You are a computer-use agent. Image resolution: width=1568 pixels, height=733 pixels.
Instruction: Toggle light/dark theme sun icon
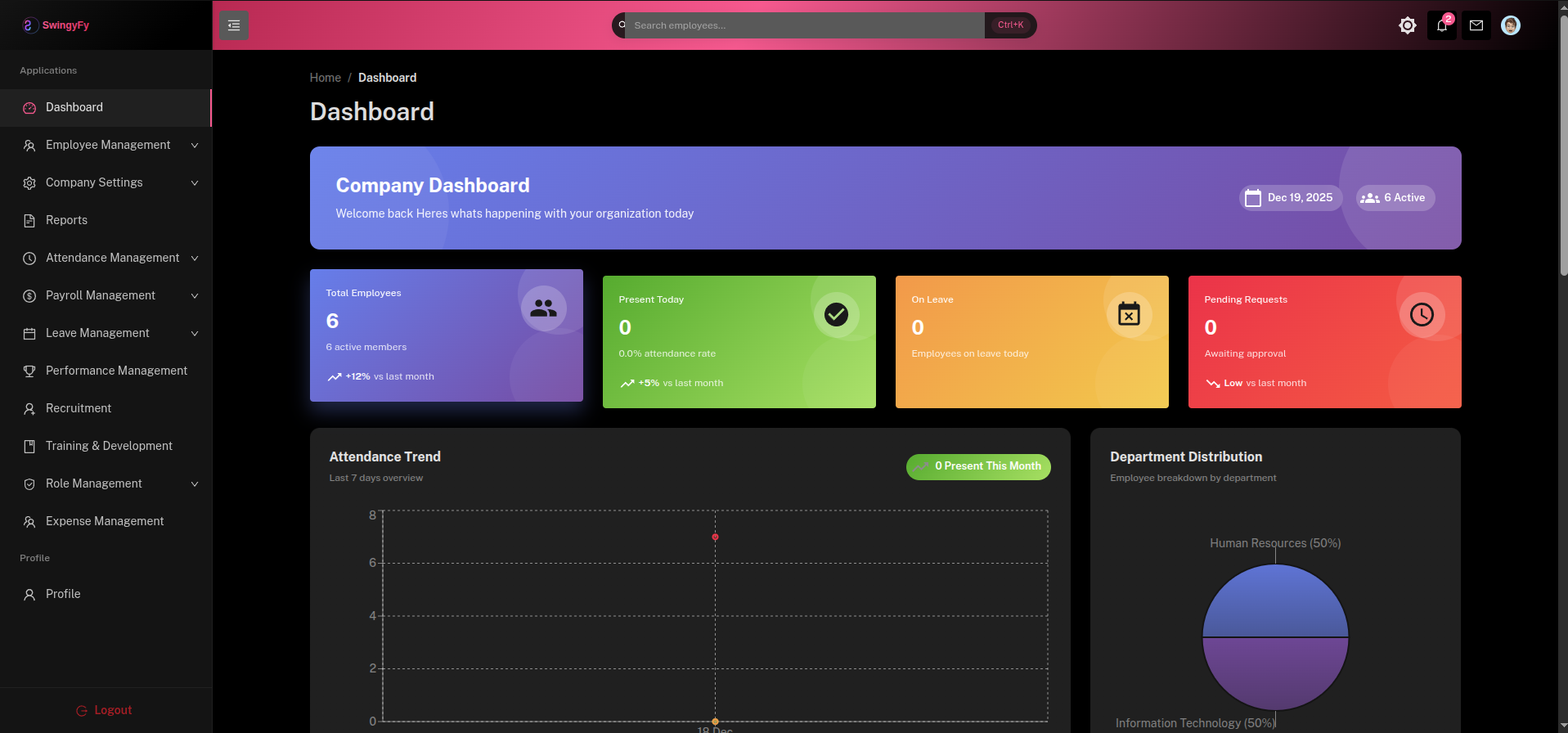[x=1407, y=25]
